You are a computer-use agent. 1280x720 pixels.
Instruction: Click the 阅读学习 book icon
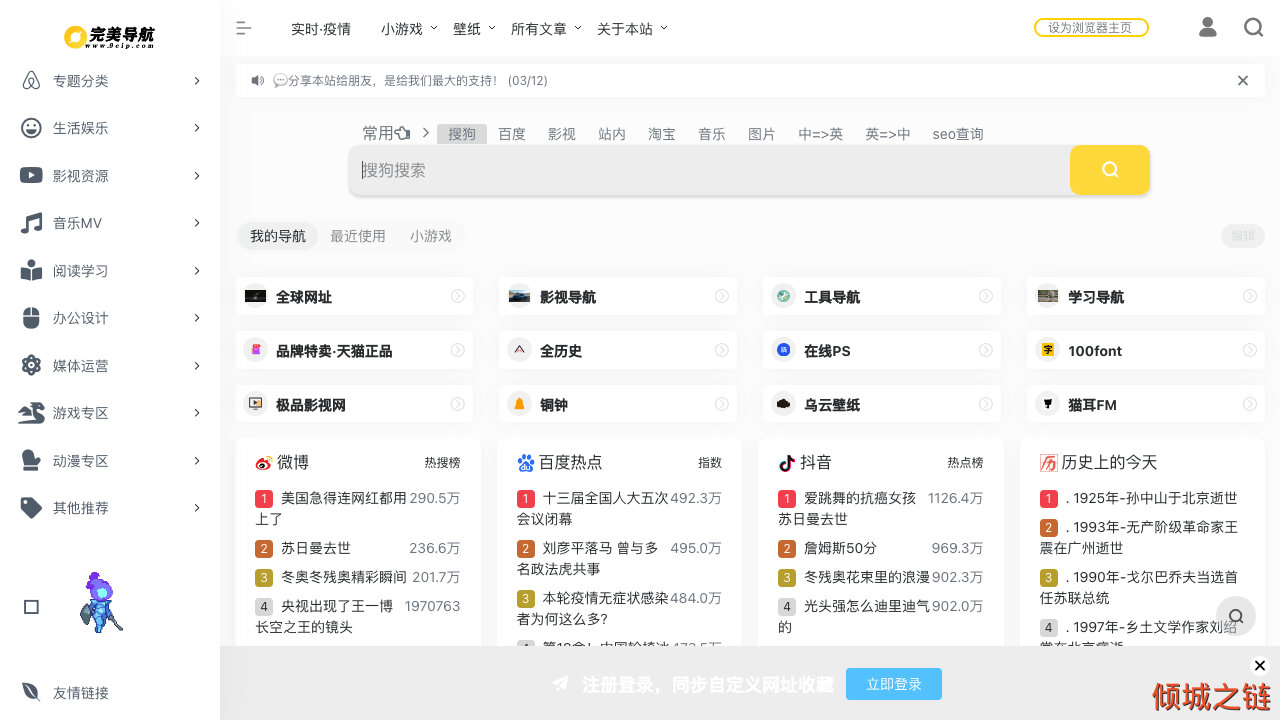click(x=31, y=271)
